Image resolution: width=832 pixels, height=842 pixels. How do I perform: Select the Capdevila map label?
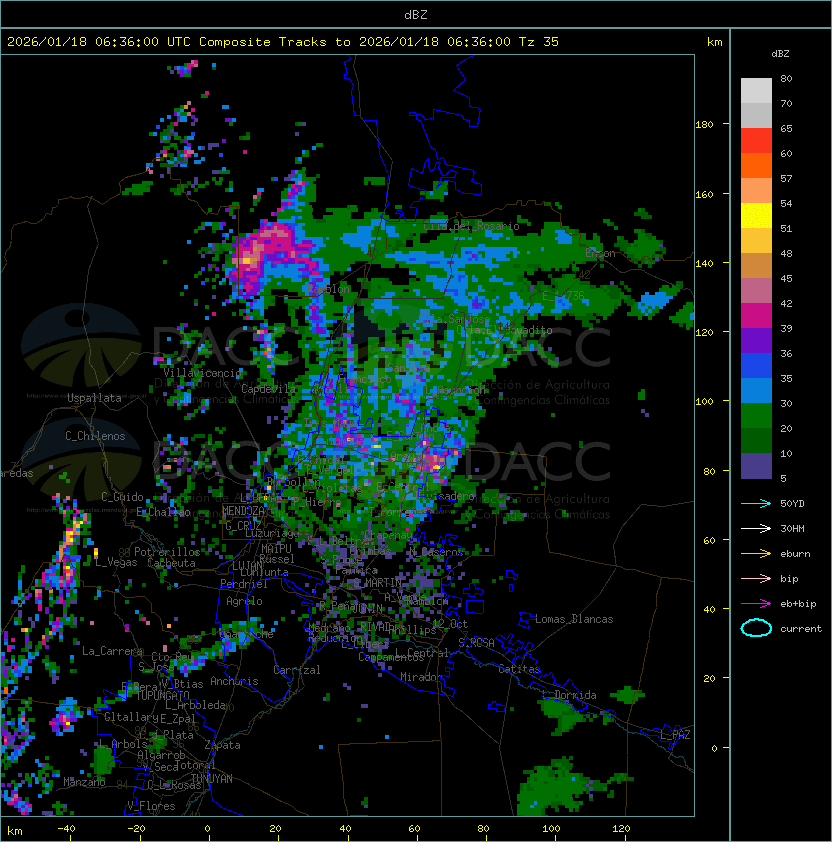(268, 389)
